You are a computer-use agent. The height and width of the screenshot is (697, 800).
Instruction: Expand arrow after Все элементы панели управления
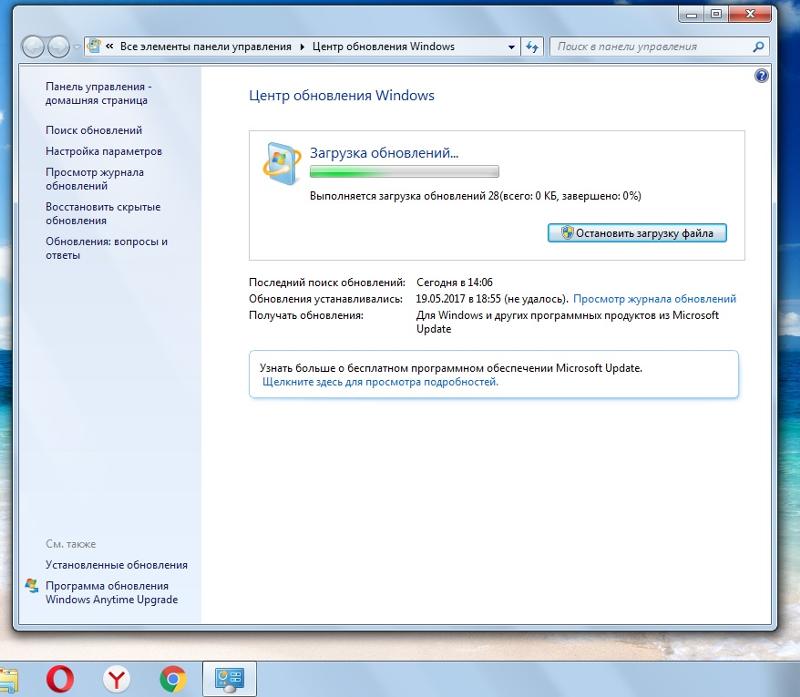pos(302,47)
